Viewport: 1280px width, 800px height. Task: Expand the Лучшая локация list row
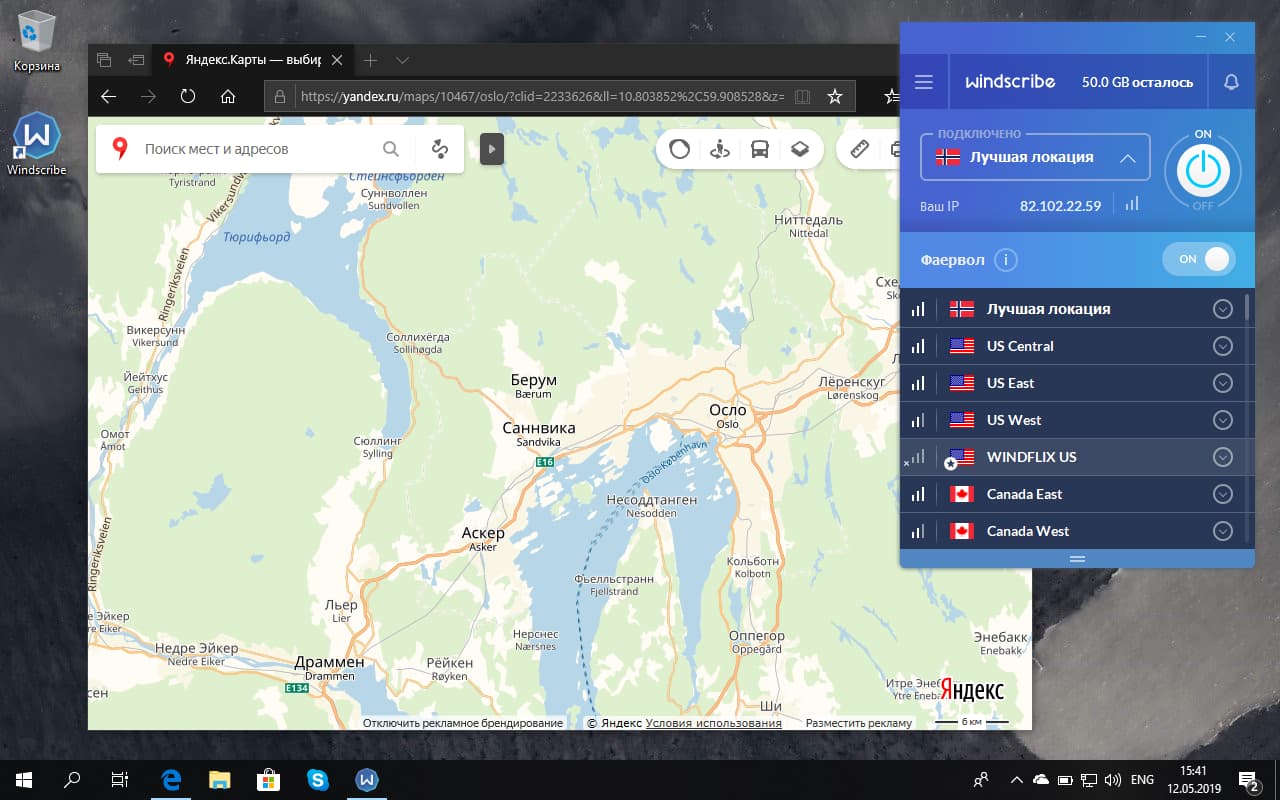(1222, 309)
